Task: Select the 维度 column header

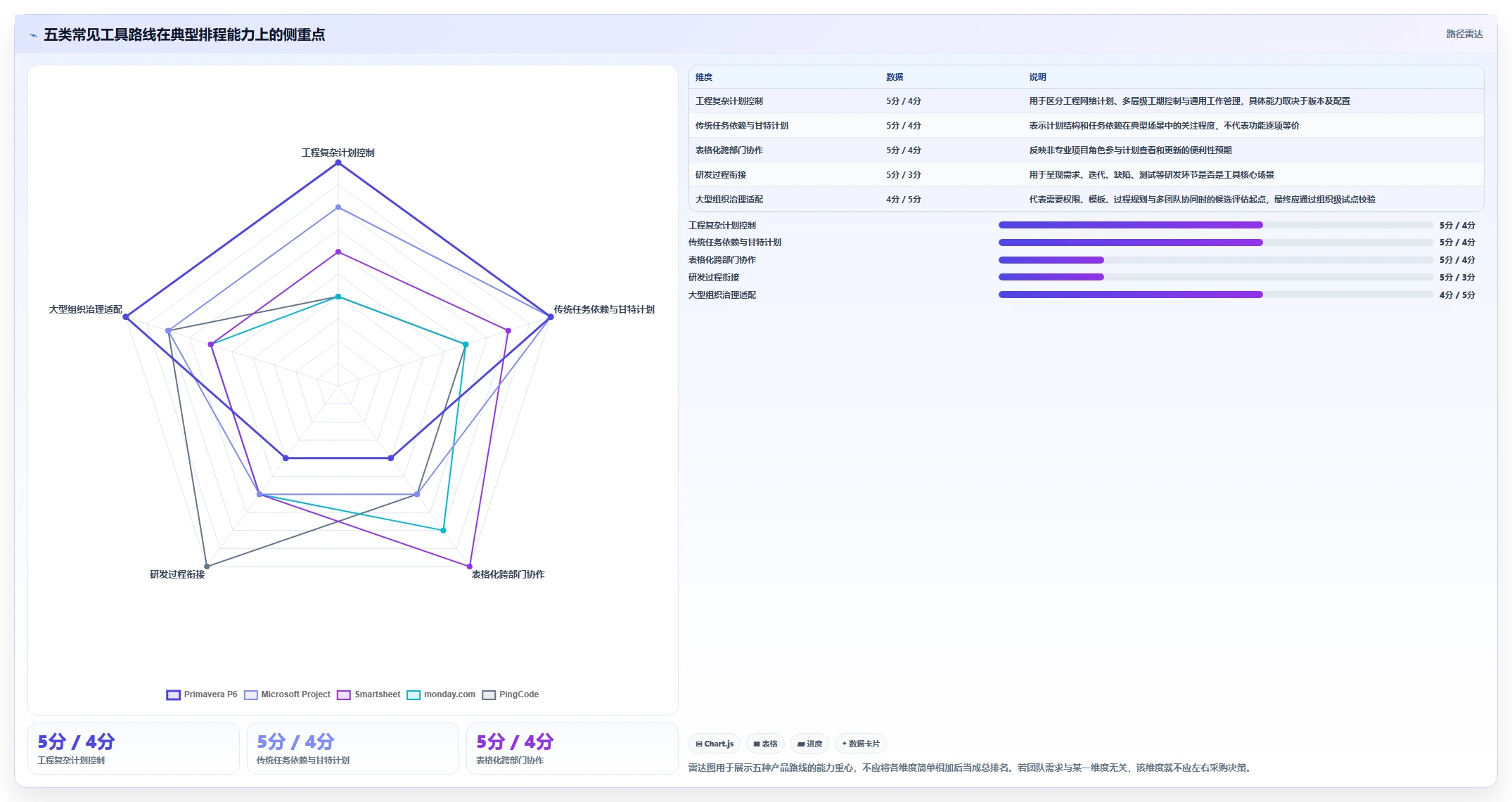Action: [704, 77]
